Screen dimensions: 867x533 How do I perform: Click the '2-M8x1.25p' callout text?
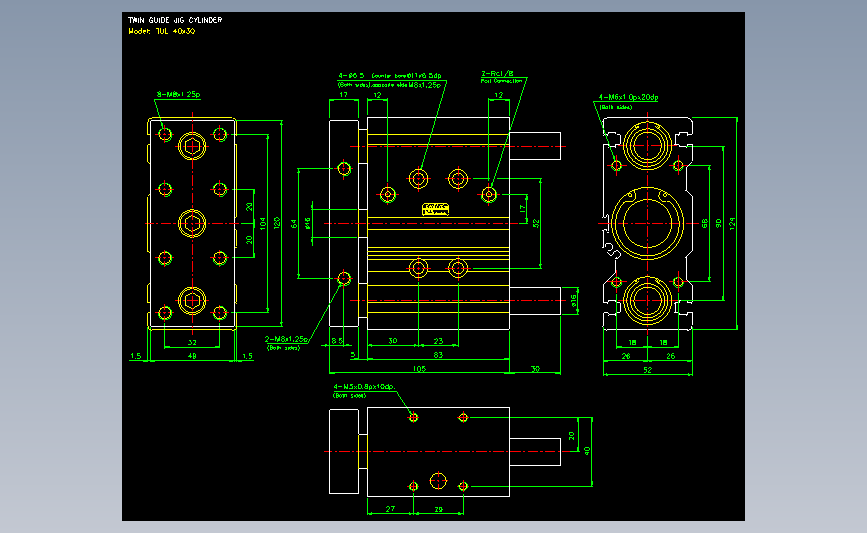coord(286,339)
